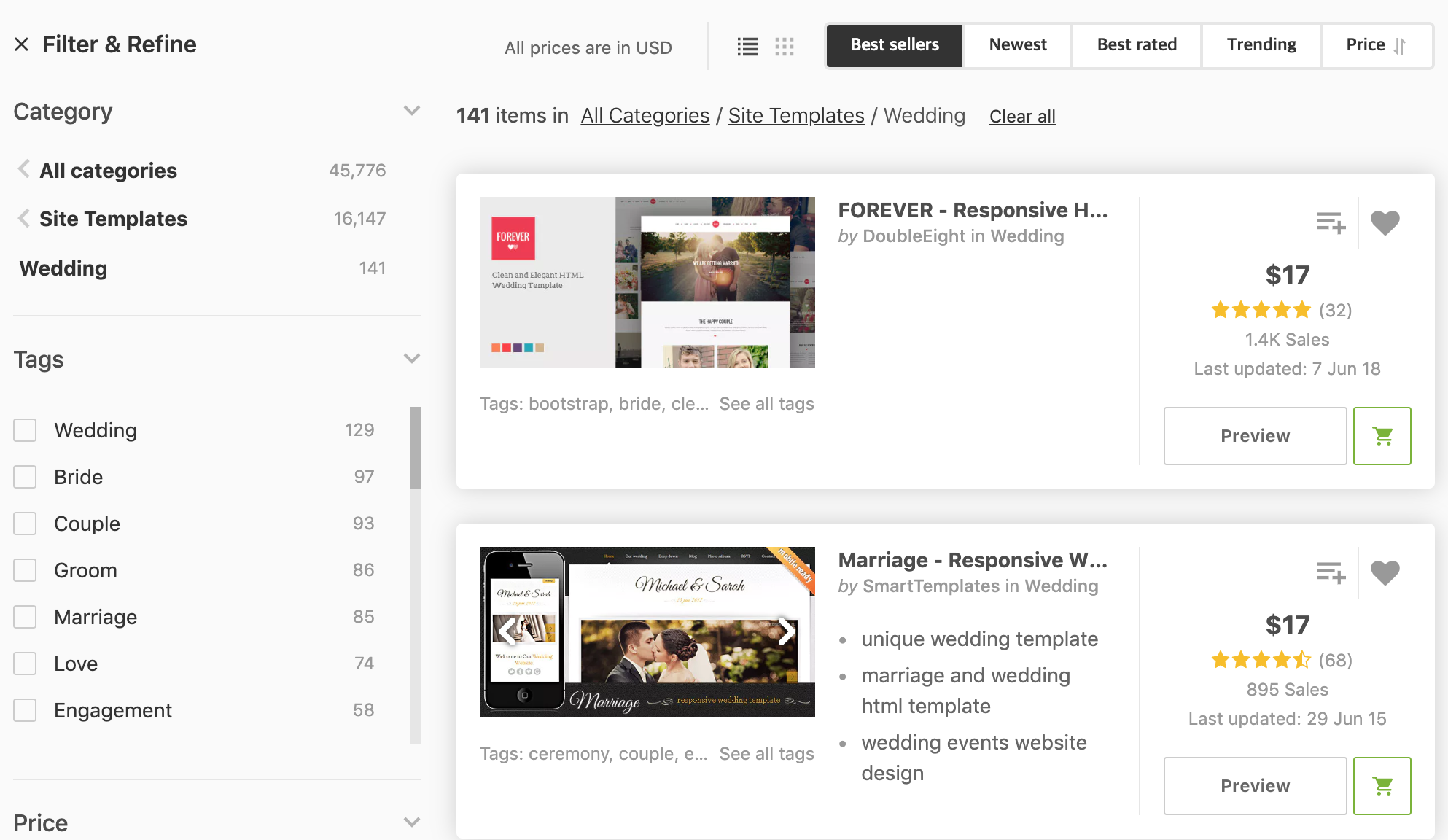The height and width of the screenshot is (840, 1448).
Task: Click the Clear all link
Action: click(1021, 117)
